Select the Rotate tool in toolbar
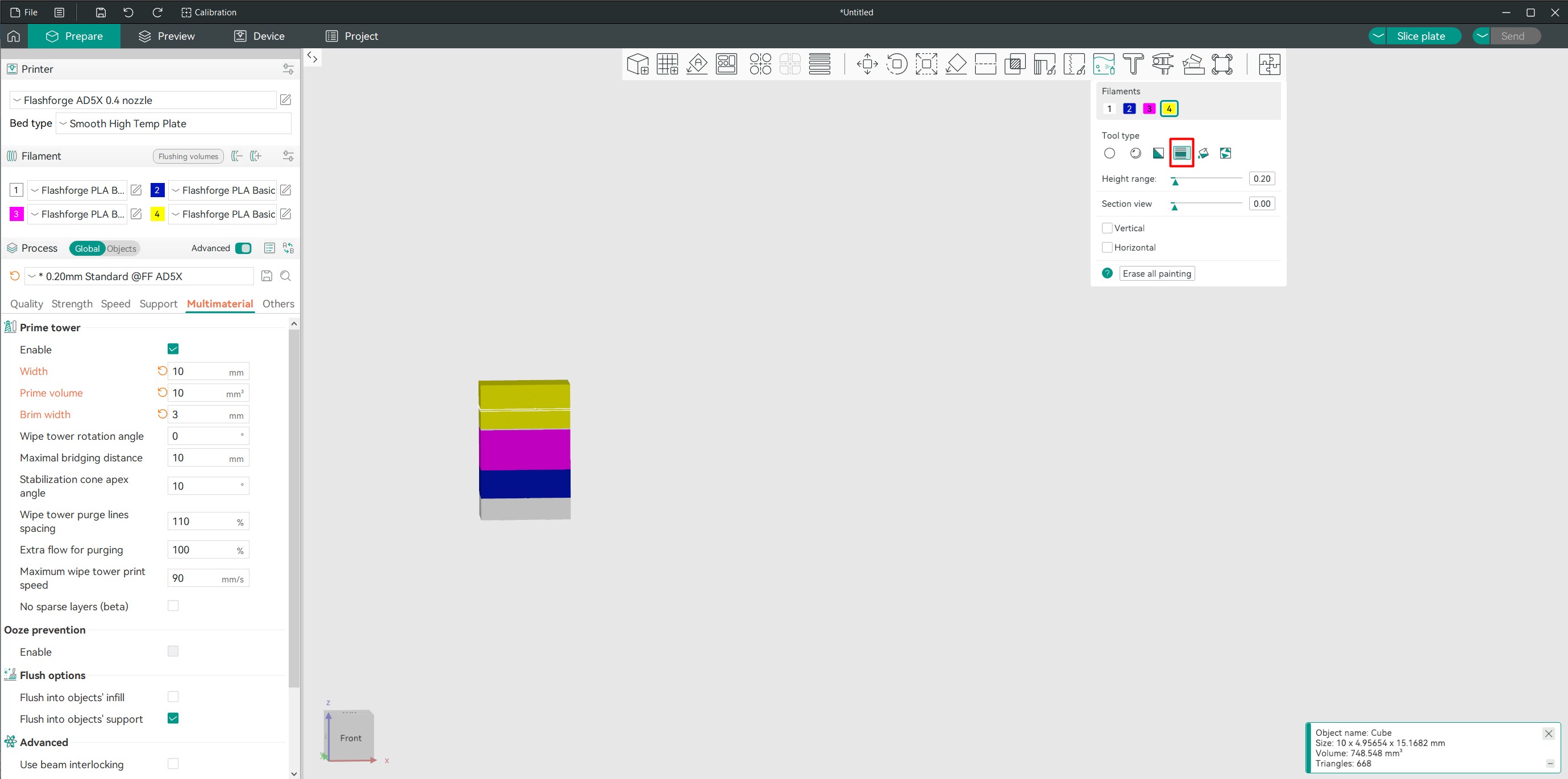This screenshot has width=1568, height=779. click(x=897, y=64)
